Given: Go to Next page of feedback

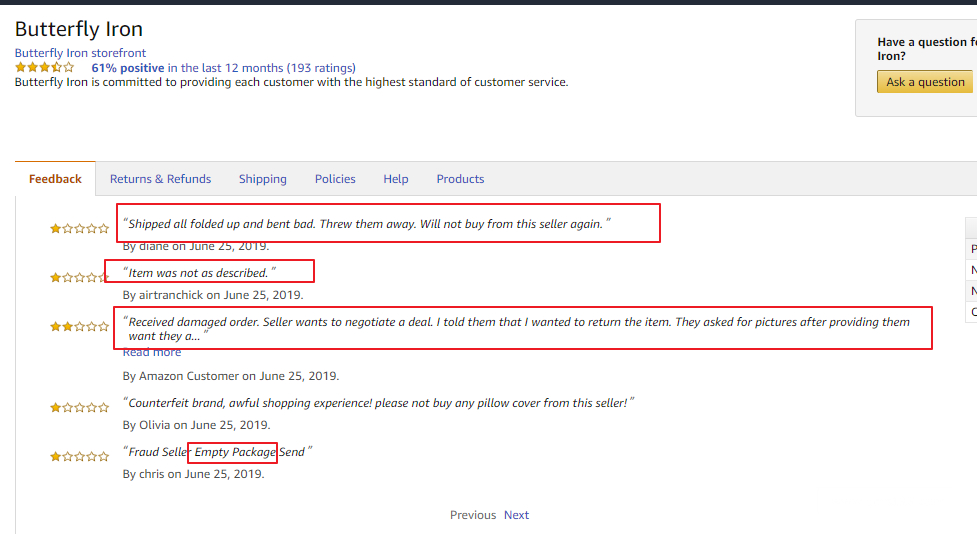Looking at the screenshot, I should [x=516, y=515].
